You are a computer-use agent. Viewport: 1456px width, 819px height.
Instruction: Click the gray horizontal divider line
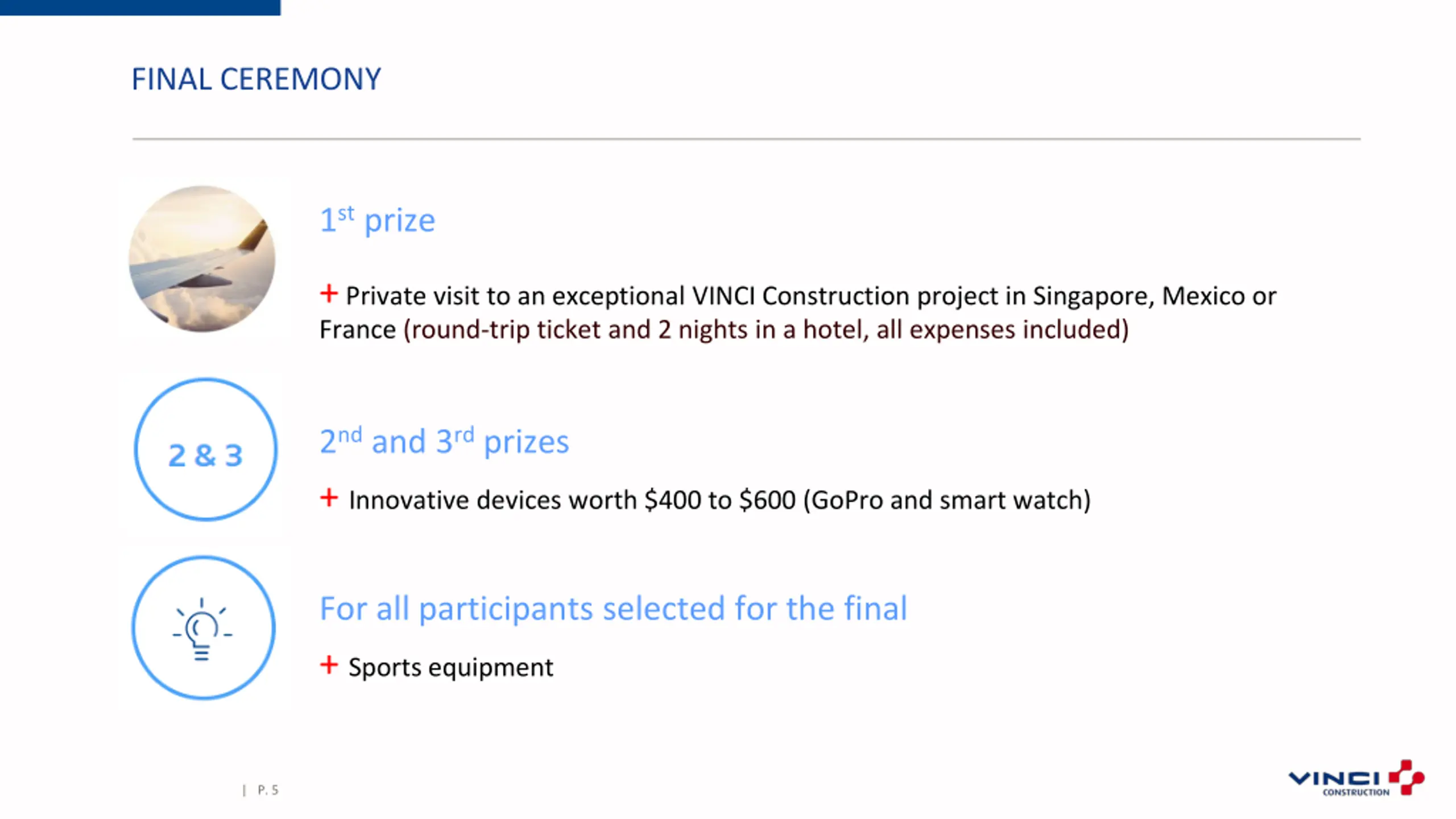tap(746, 139)
